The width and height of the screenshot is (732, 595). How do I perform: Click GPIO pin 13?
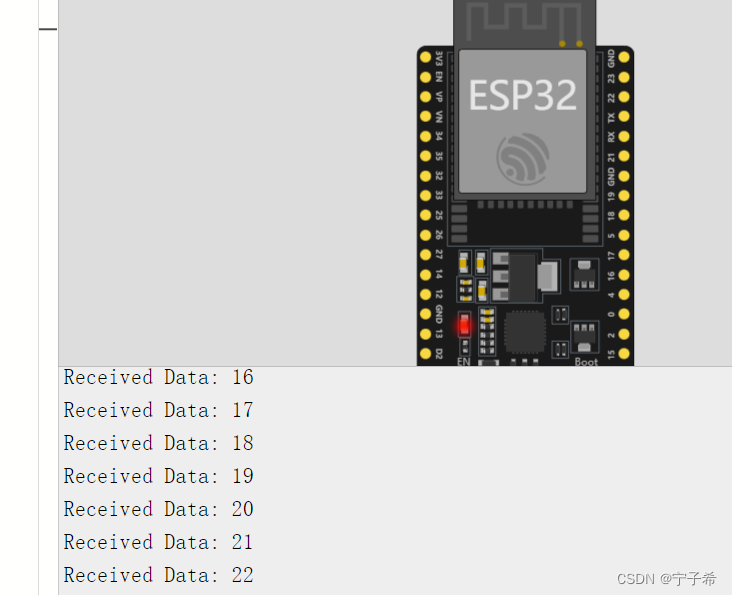(x=425, y=334)
